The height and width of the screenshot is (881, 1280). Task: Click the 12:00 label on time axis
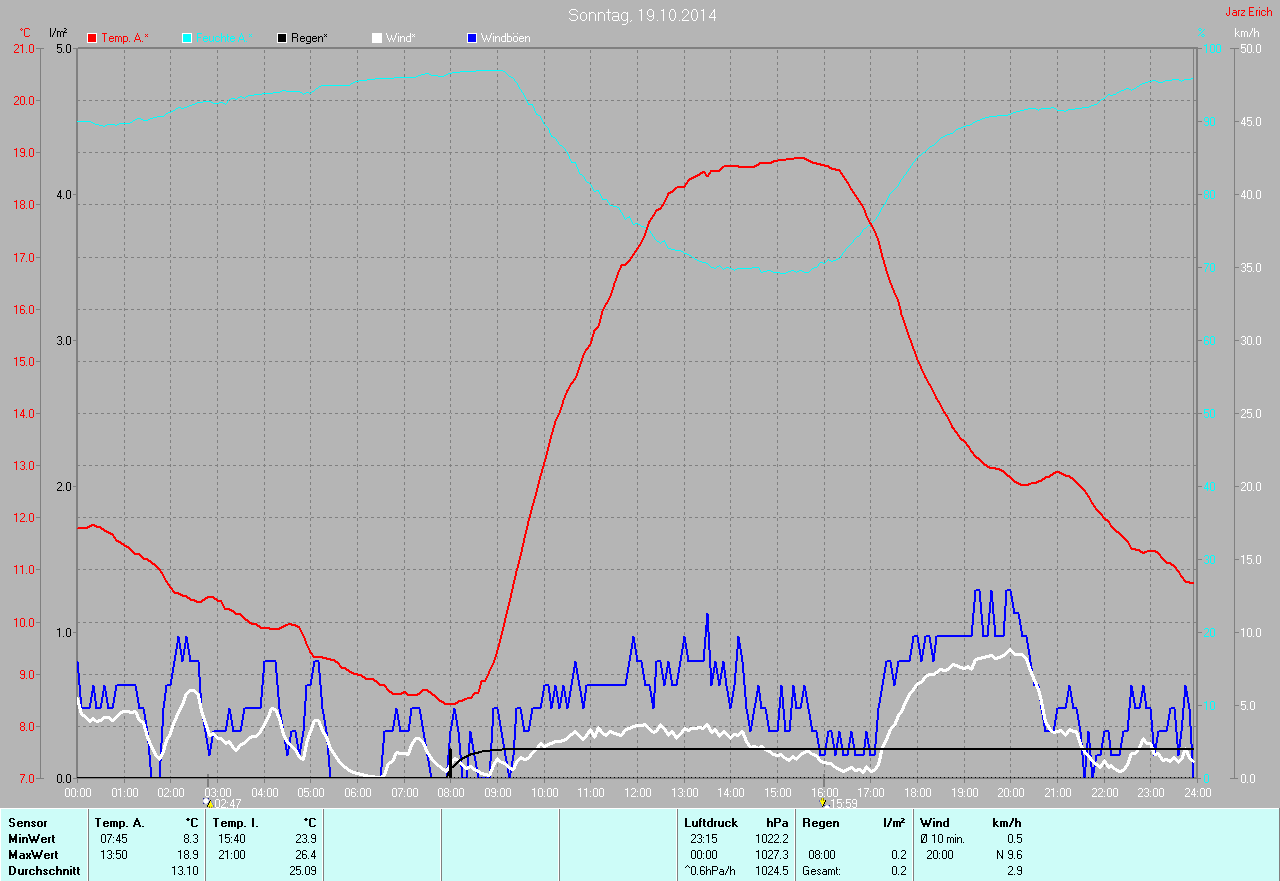tap(637, 792)
